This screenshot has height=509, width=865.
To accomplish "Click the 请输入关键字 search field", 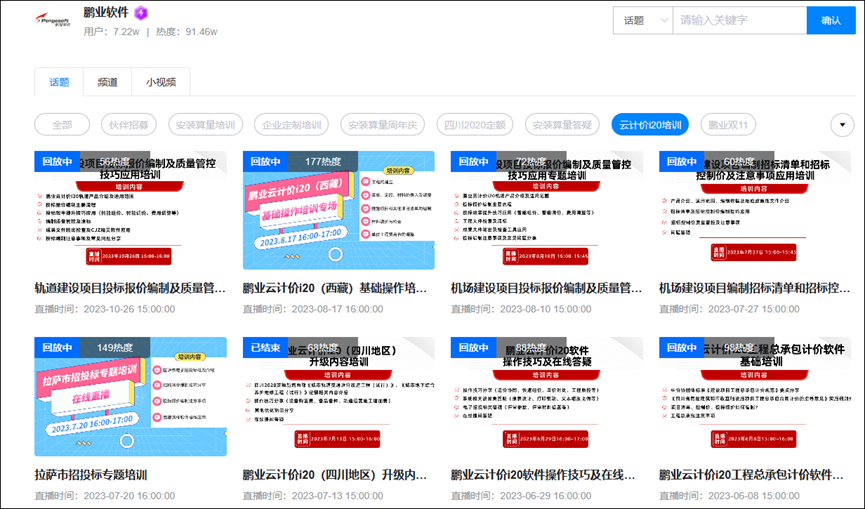I will [738, 20].
